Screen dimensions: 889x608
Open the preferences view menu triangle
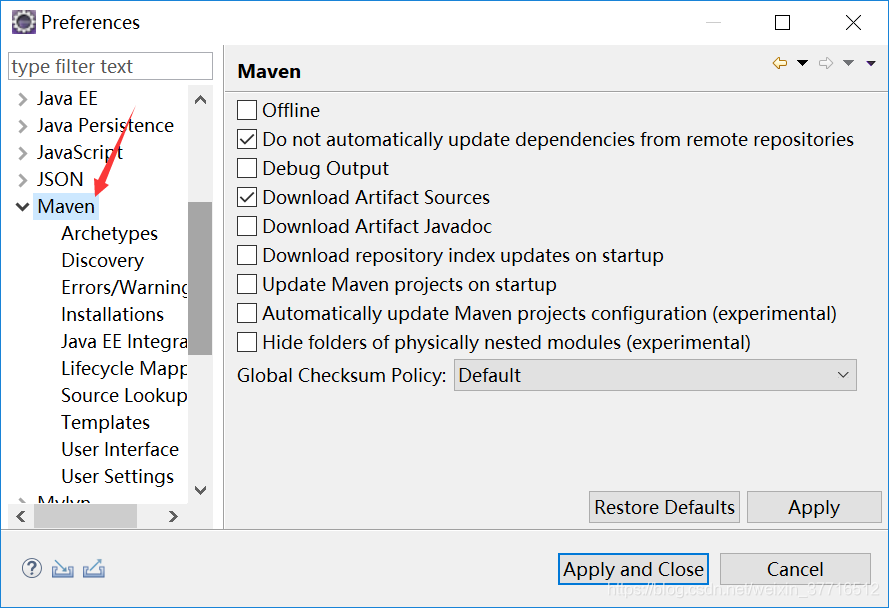coord(871,64)
